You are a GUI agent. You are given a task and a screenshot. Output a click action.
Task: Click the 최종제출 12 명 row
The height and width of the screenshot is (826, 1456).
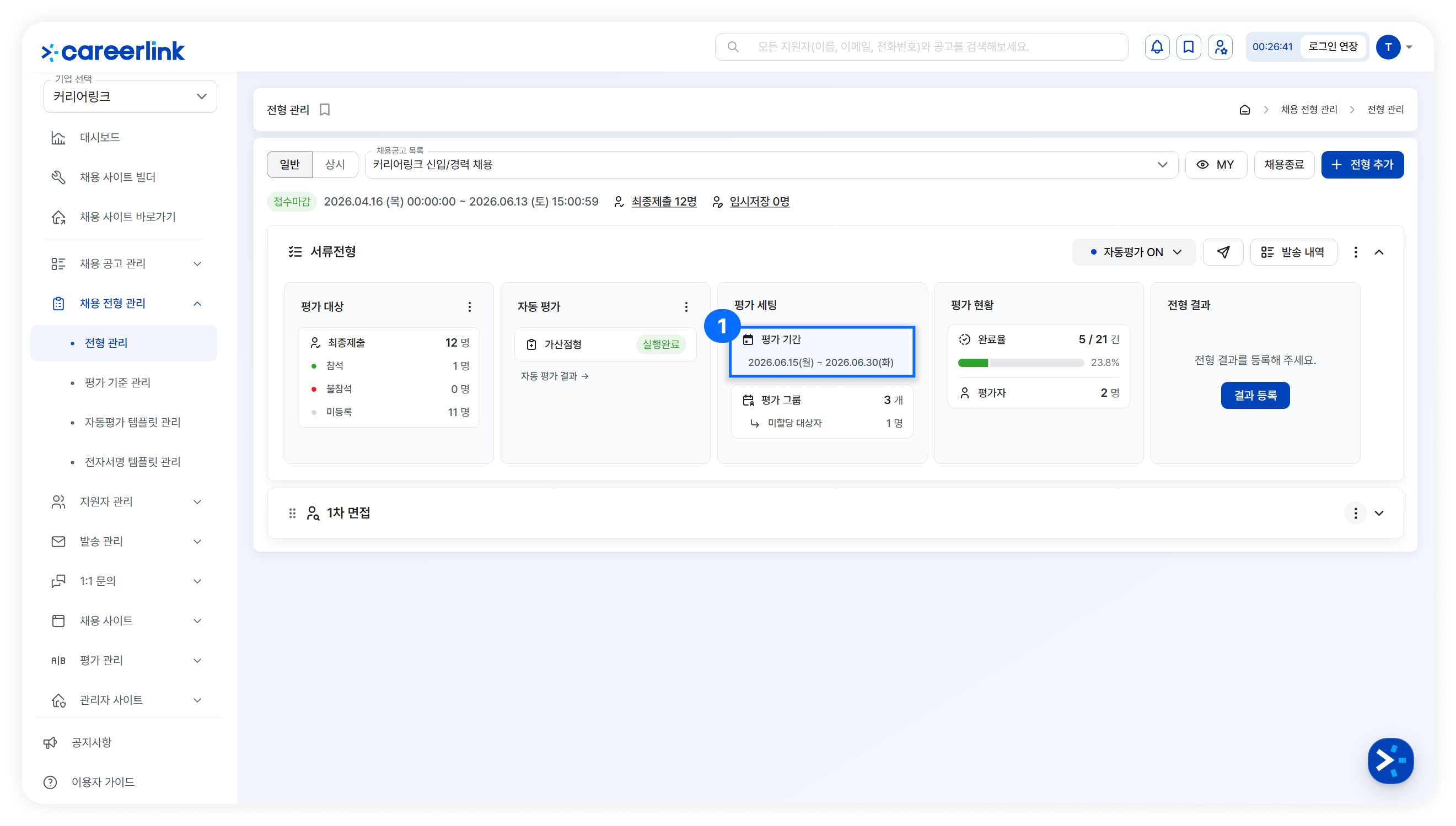click(x=389, y=343)
